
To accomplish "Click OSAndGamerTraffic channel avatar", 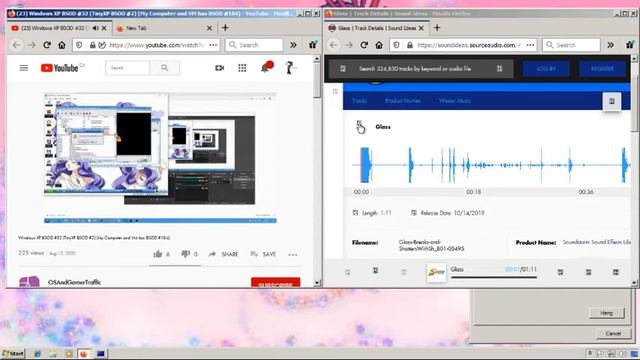I will 29,282.
